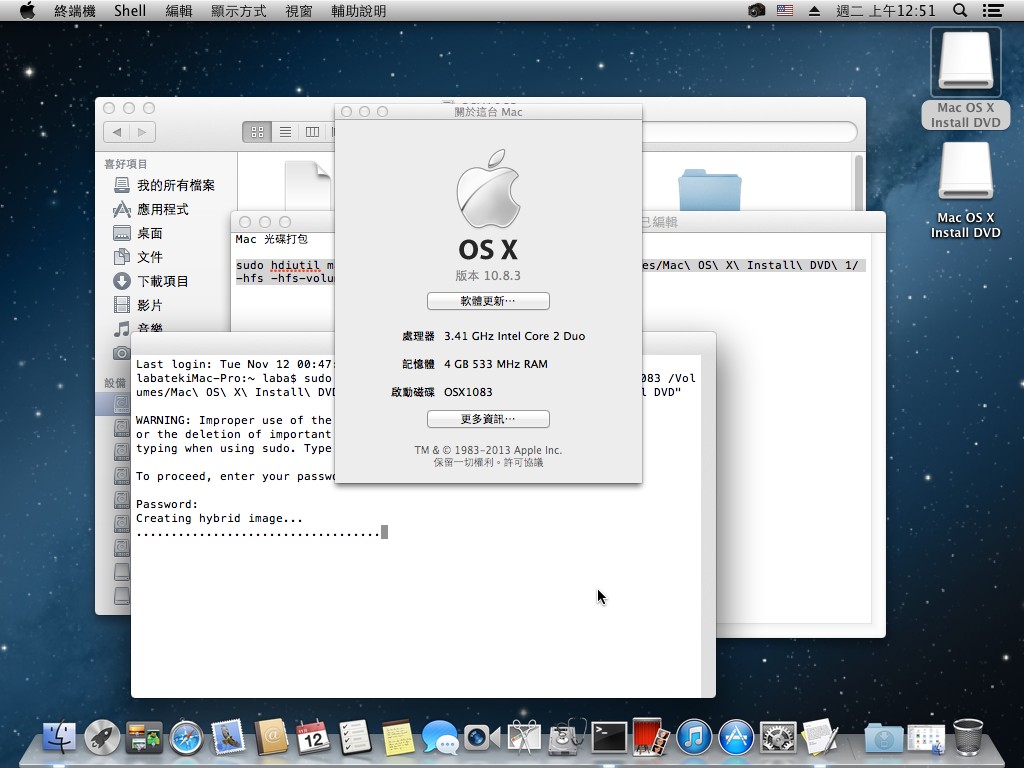Image resolution: width=1024 pixels, height=768 pixels.
Task: Switch Finder to column view
Action: coord(313,132)
